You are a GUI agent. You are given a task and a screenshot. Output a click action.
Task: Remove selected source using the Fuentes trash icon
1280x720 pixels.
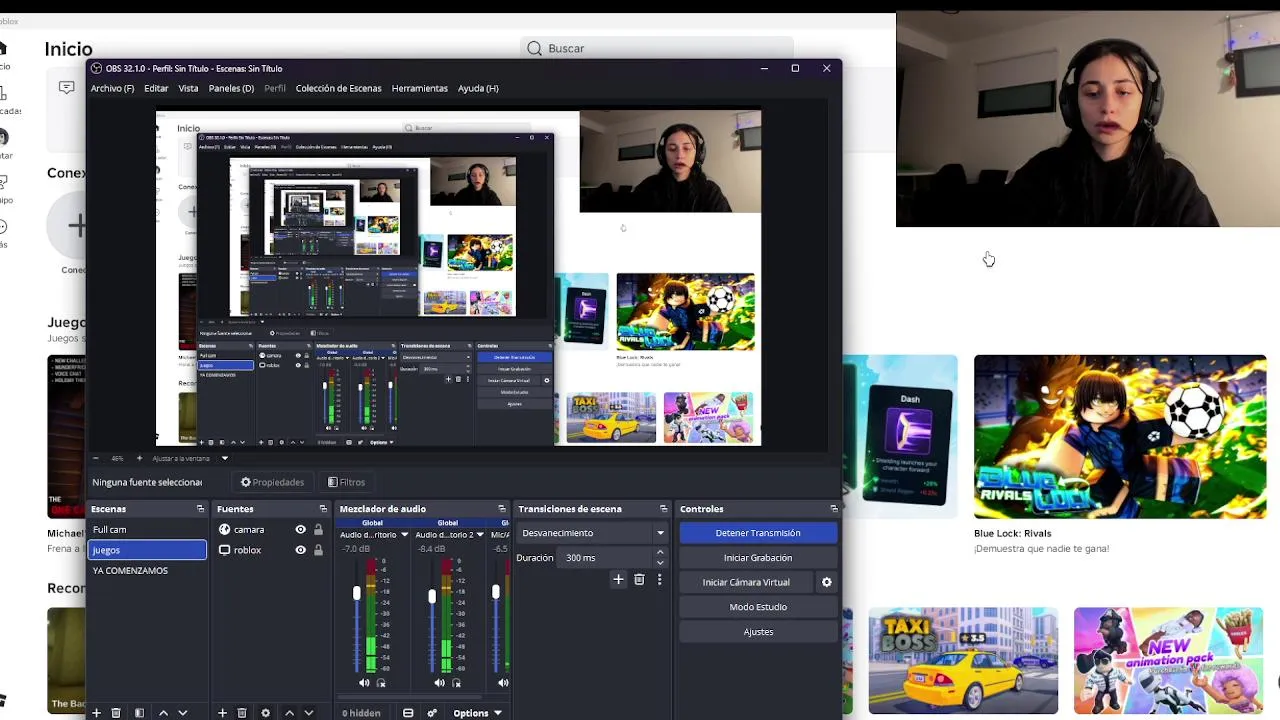(x=242, y=713)
